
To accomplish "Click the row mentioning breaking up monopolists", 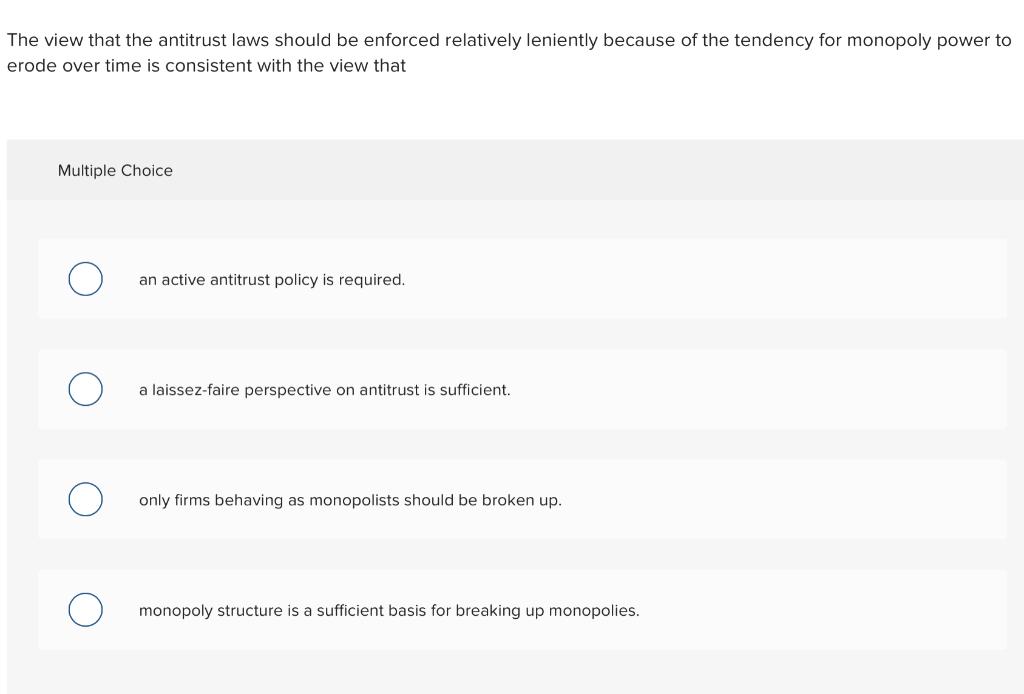I will tap(350, 499).
